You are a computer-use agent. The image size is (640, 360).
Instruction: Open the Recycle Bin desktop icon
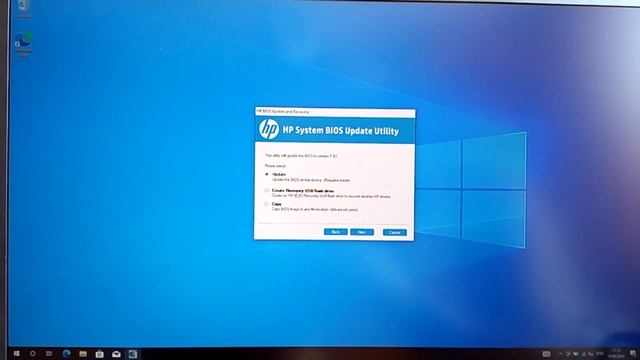[x=23, y=8]
